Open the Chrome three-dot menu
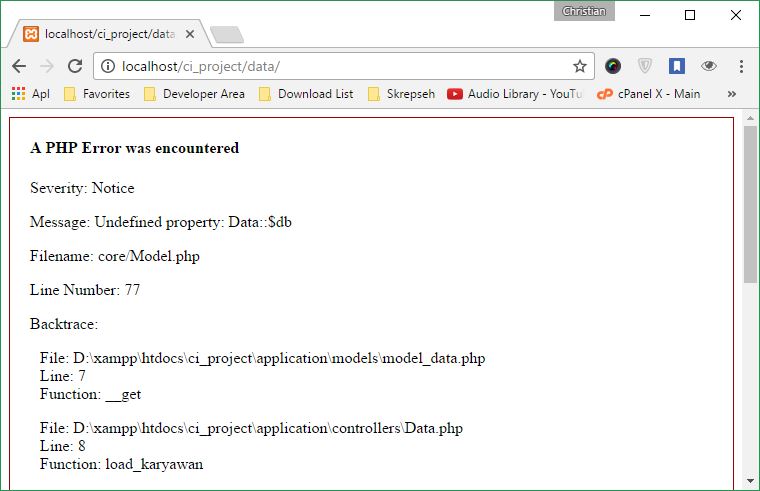 [741, 66]
